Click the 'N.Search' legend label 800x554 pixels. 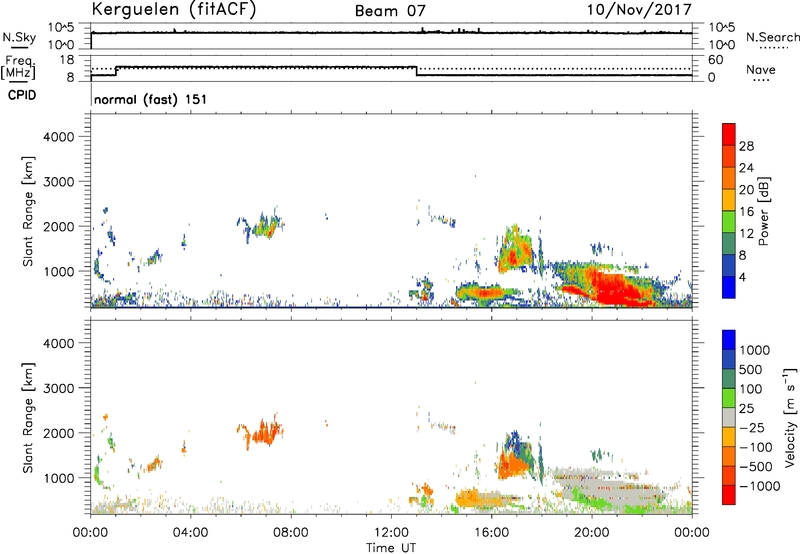point(772,37)
